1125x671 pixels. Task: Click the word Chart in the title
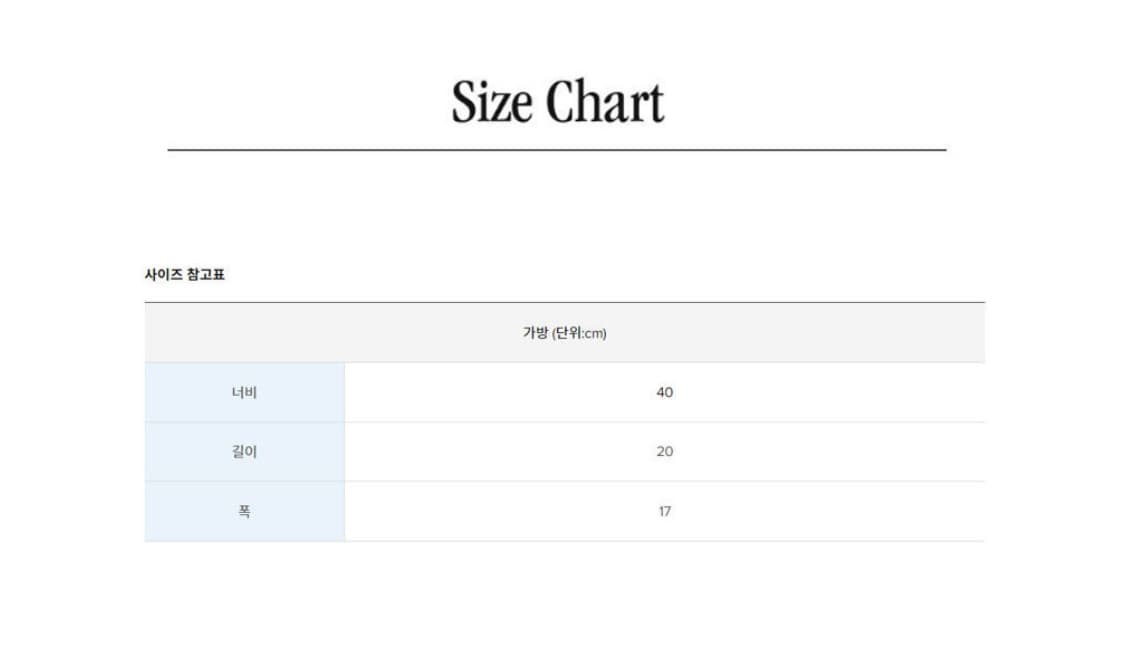(x=605, y=102)
